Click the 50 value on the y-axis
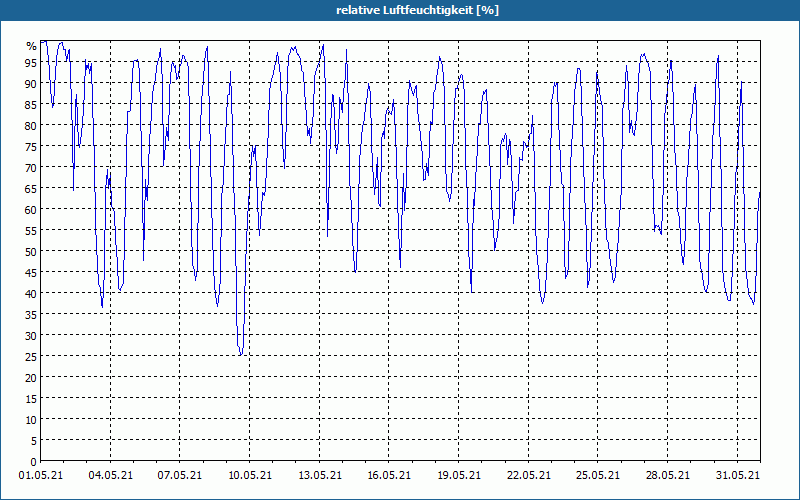Image resolution: width=800 pixels, height=500 pixels. (31, 251)
